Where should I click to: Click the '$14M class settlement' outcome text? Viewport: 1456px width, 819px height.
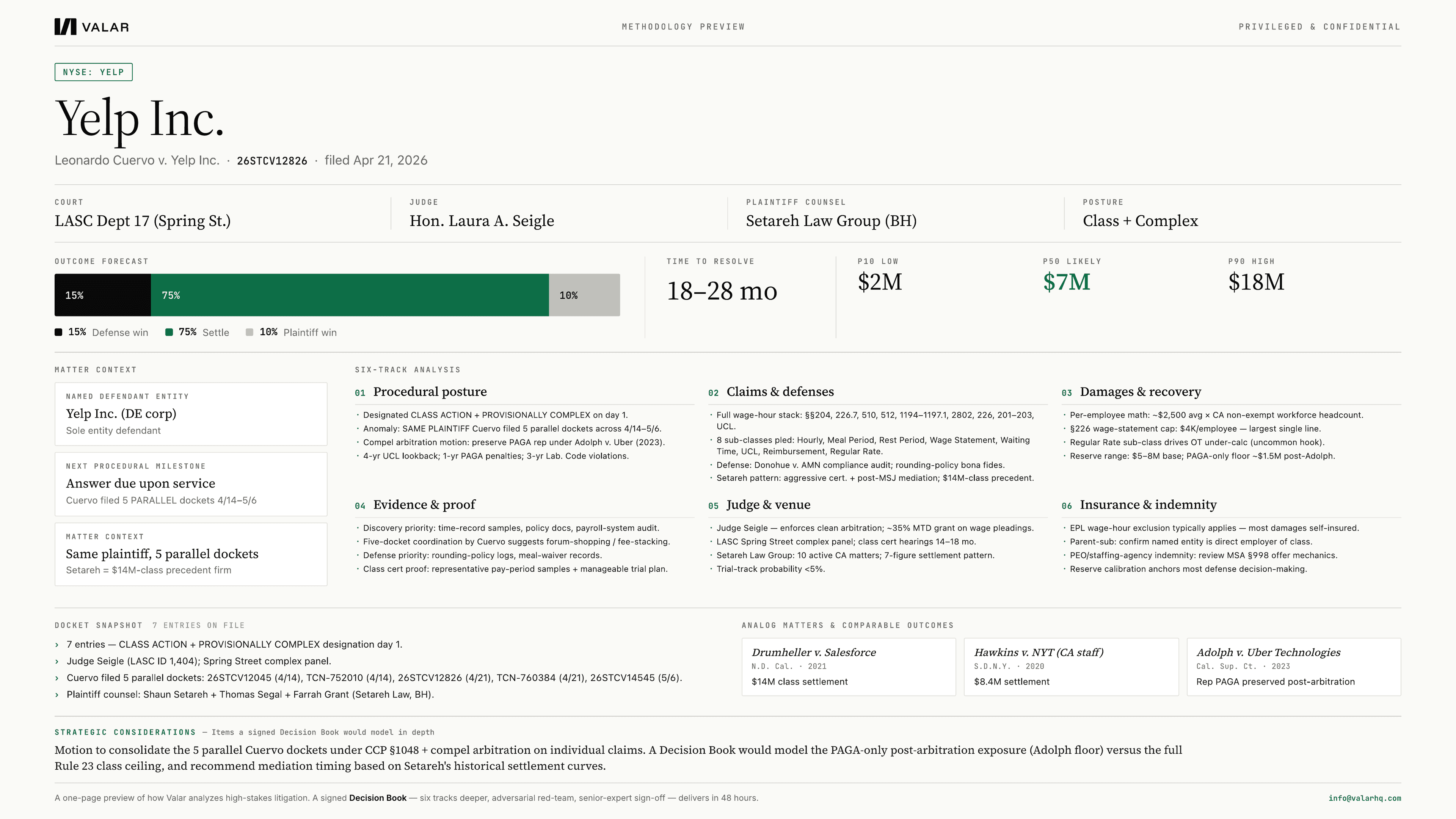point(799,682)
